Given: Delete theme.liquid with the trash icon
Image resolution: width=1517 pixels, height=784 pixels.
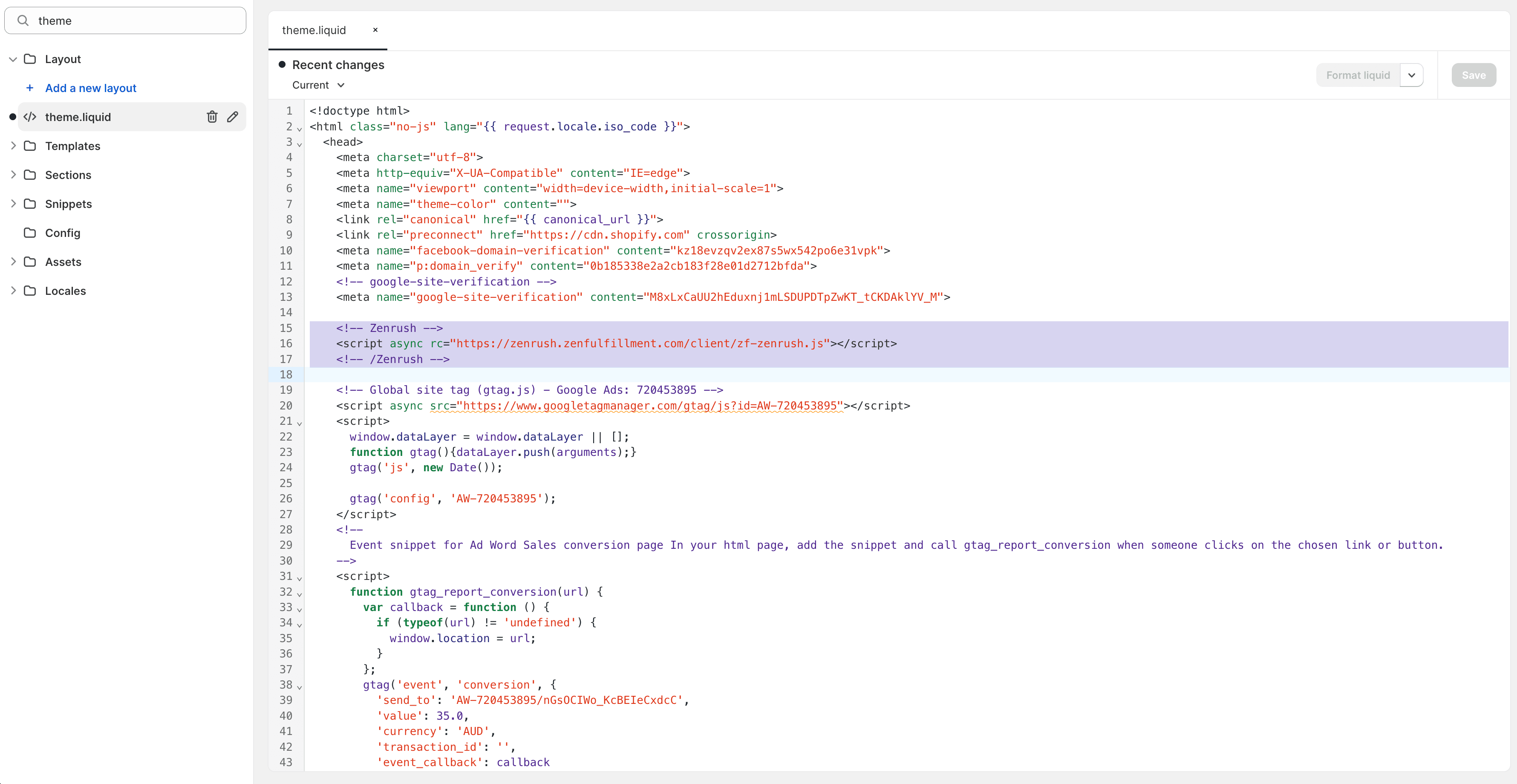Looking at the screenshot, I should (212, 117).
